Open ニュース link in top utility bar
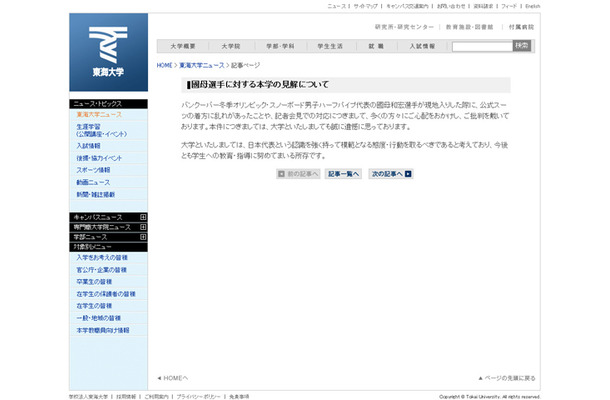This screenshot has height=400, width=610. pyautogui.click(x=337, y=6)
